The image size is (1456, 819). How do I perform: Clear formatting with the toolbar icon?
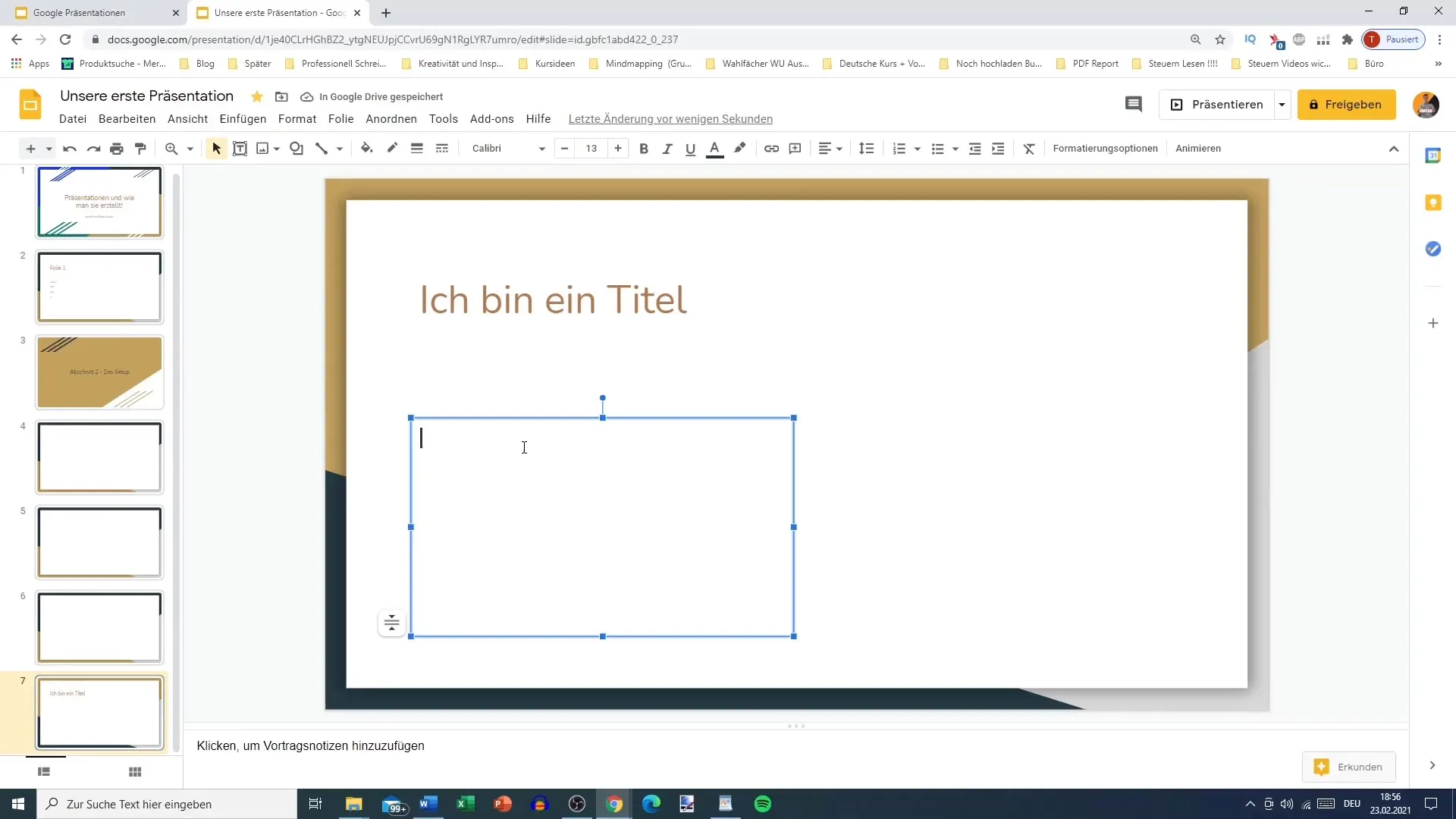coord(1029,149)
